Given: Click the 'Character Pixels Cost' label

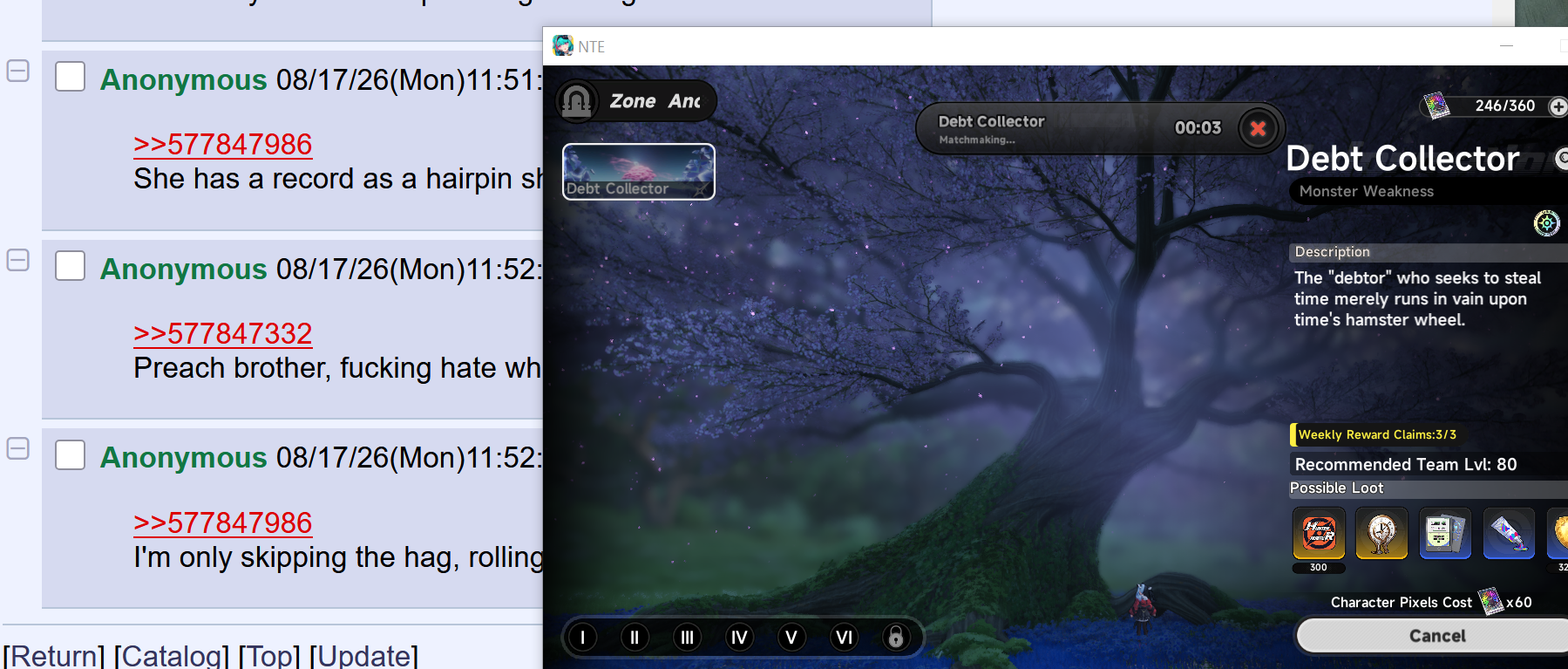Looking at the screenshot, I should [1401, 602].
